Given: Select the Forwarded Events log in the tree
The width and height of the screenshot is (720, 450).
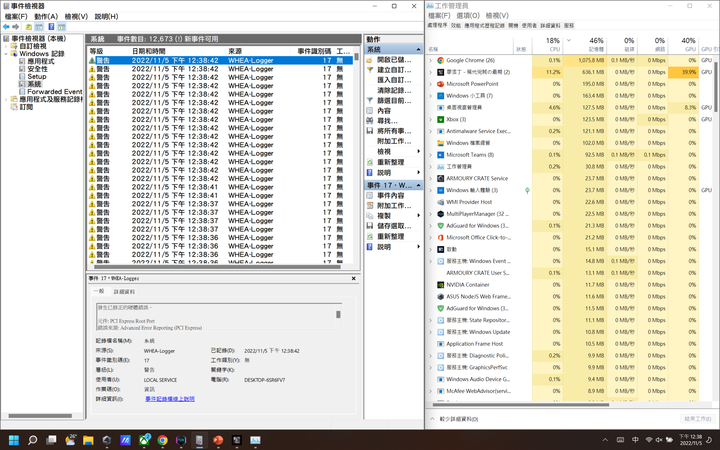Looking at the screenshot, I should pos(55,92).
